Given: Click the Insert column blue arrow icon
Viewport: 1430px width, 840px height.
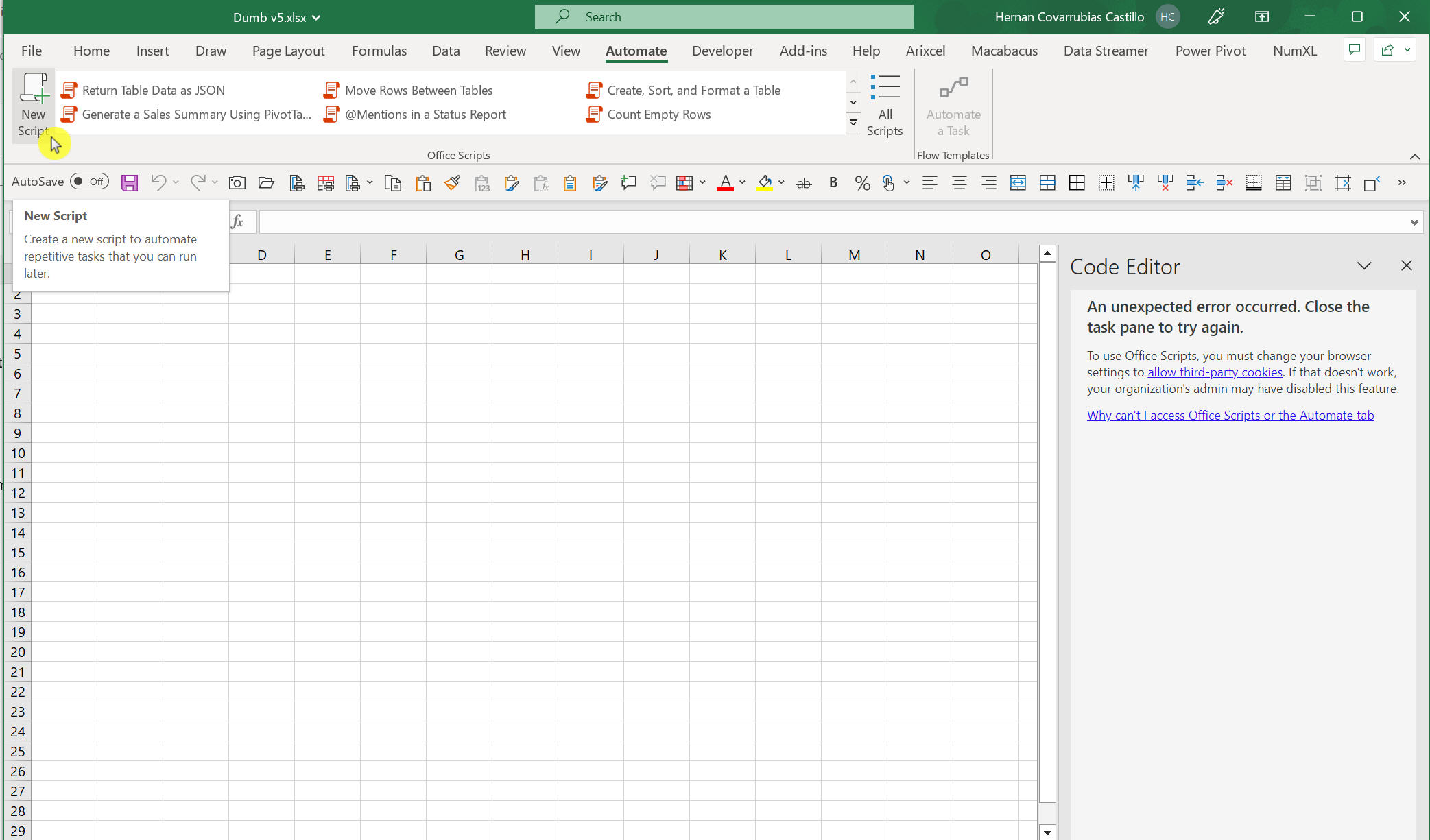Looking at the screenshot, I should click(x=1136, y=182).
